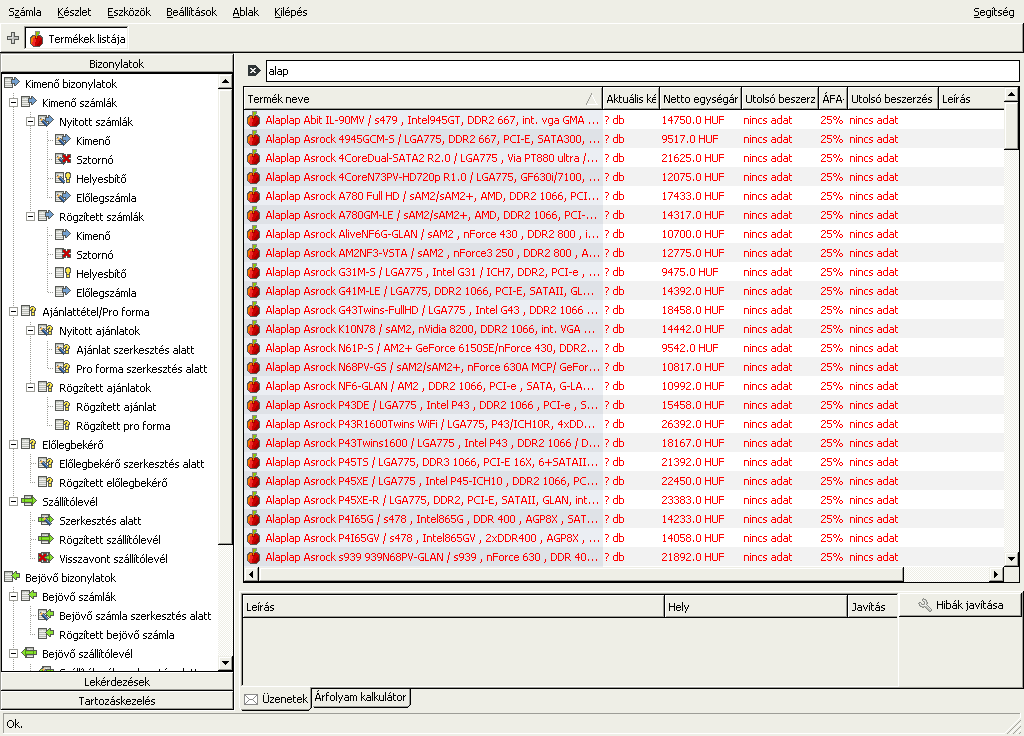Open the Számla menu

tap(25, 12)
